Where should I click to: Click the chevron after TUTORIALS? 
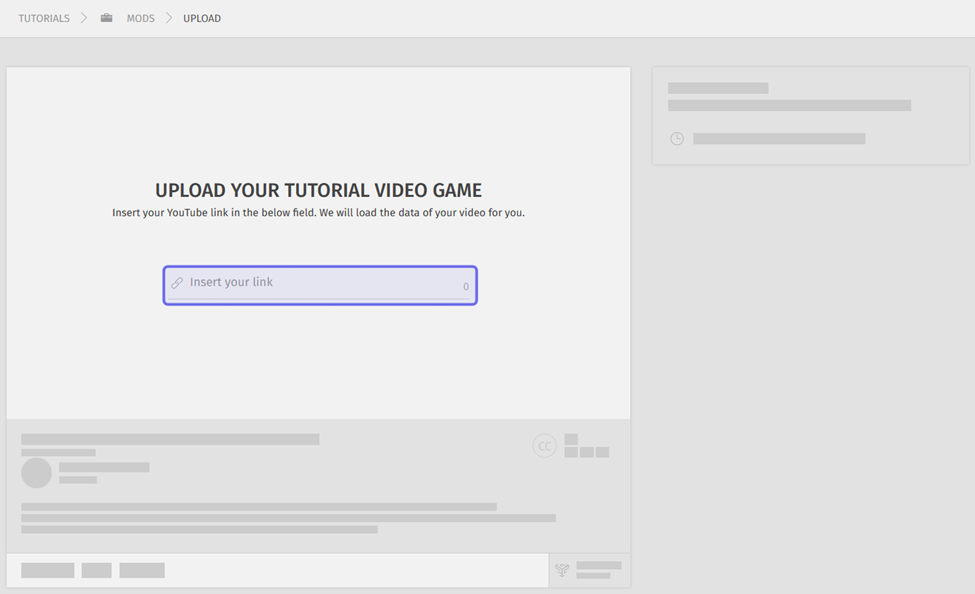tap(85, 18)
